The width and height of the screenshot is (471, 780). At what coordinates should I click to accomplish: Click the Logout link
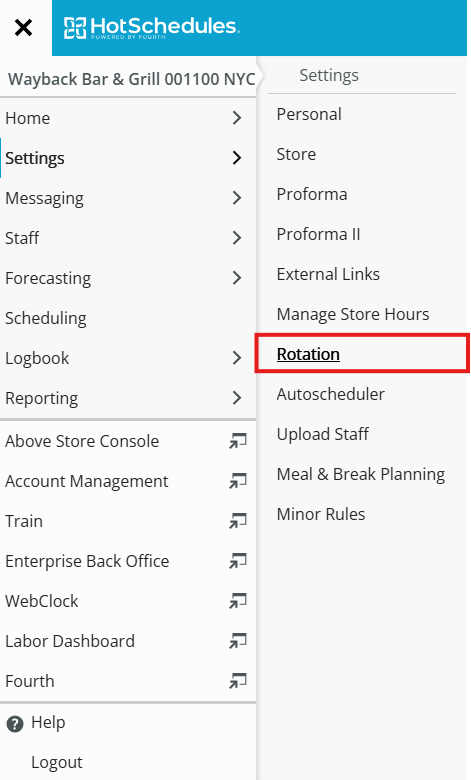[x=57, y=762]
